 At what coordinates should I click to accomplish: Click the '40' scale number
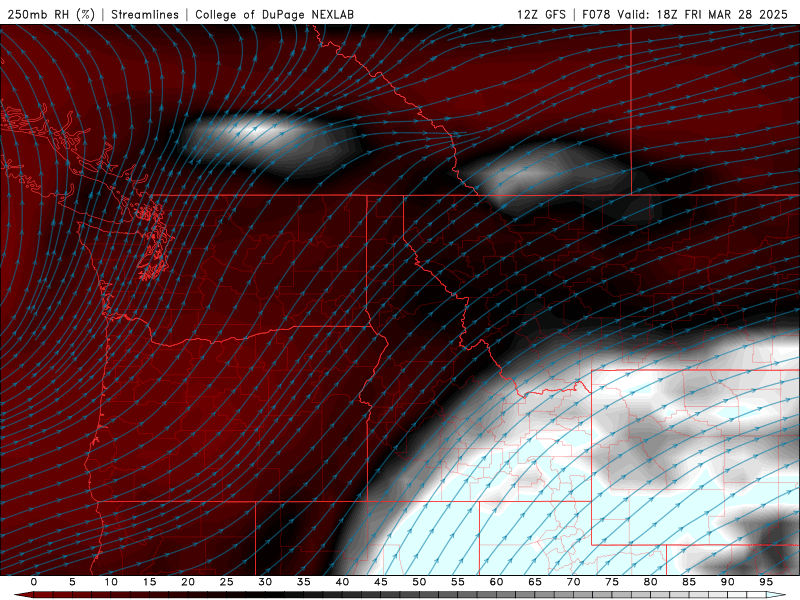pyautogui.click(x=342, y=582)
